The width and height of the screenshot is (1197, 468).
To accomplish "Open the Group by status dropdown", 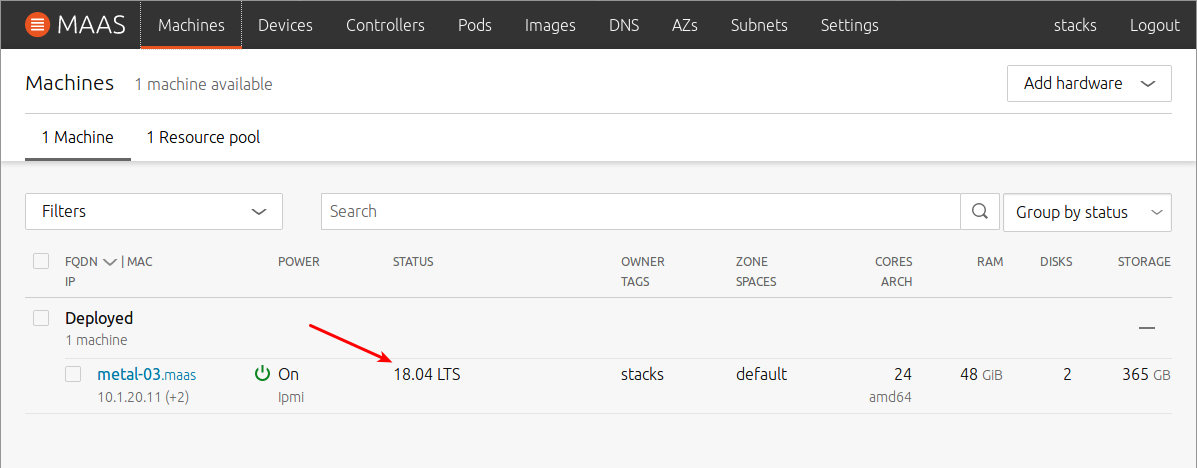I will coord(1087,212).
